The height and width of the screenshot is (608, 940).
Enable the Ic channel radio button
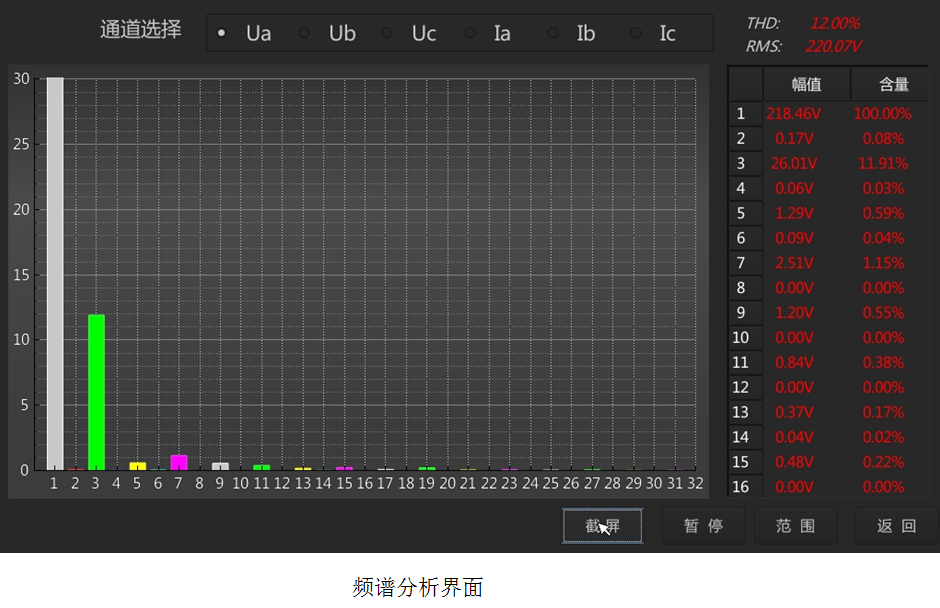[635, 33]
